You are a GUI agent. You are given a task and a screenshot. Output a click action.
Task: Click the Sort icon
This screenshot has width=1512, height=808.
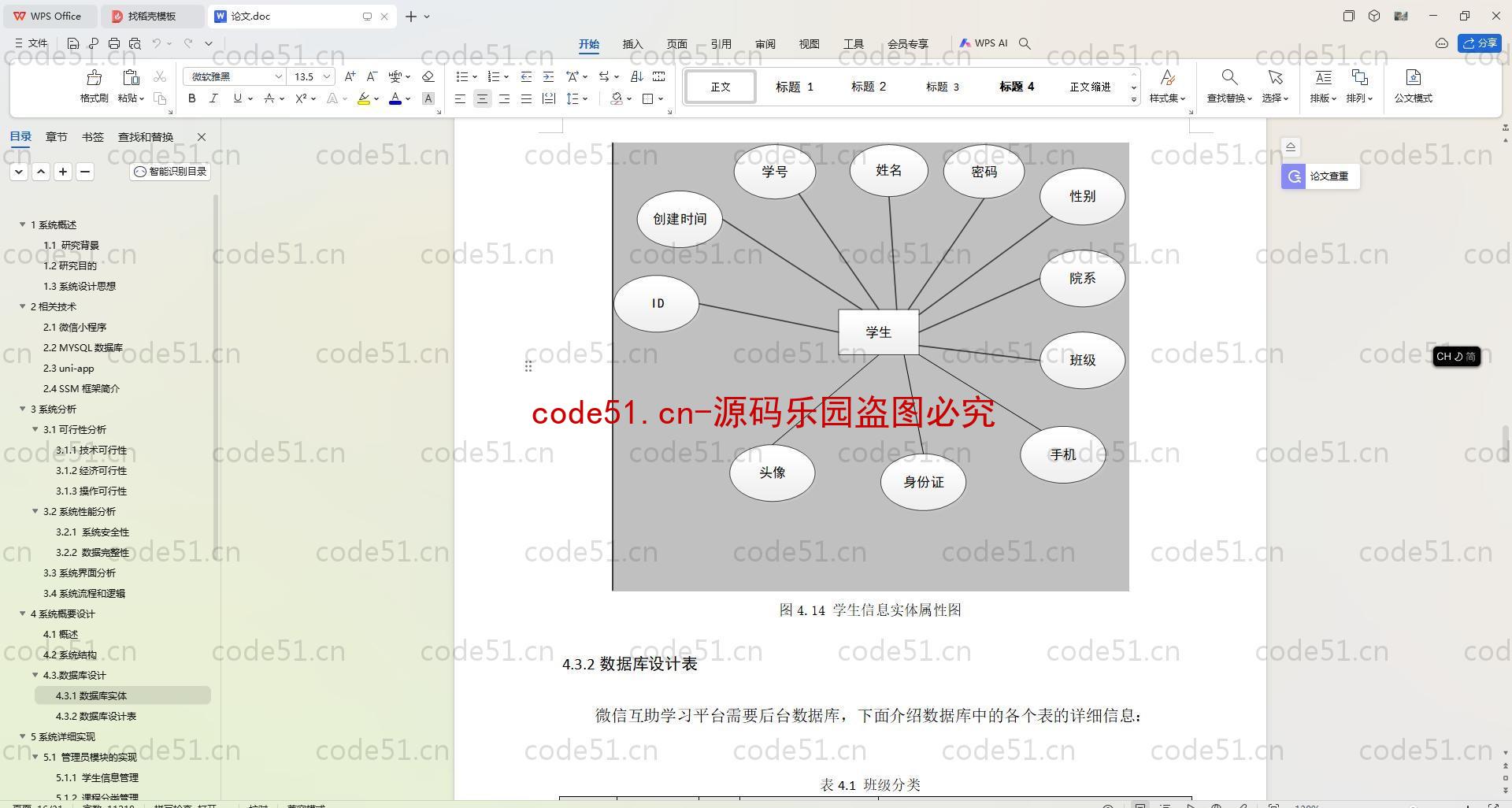[637, 76]
